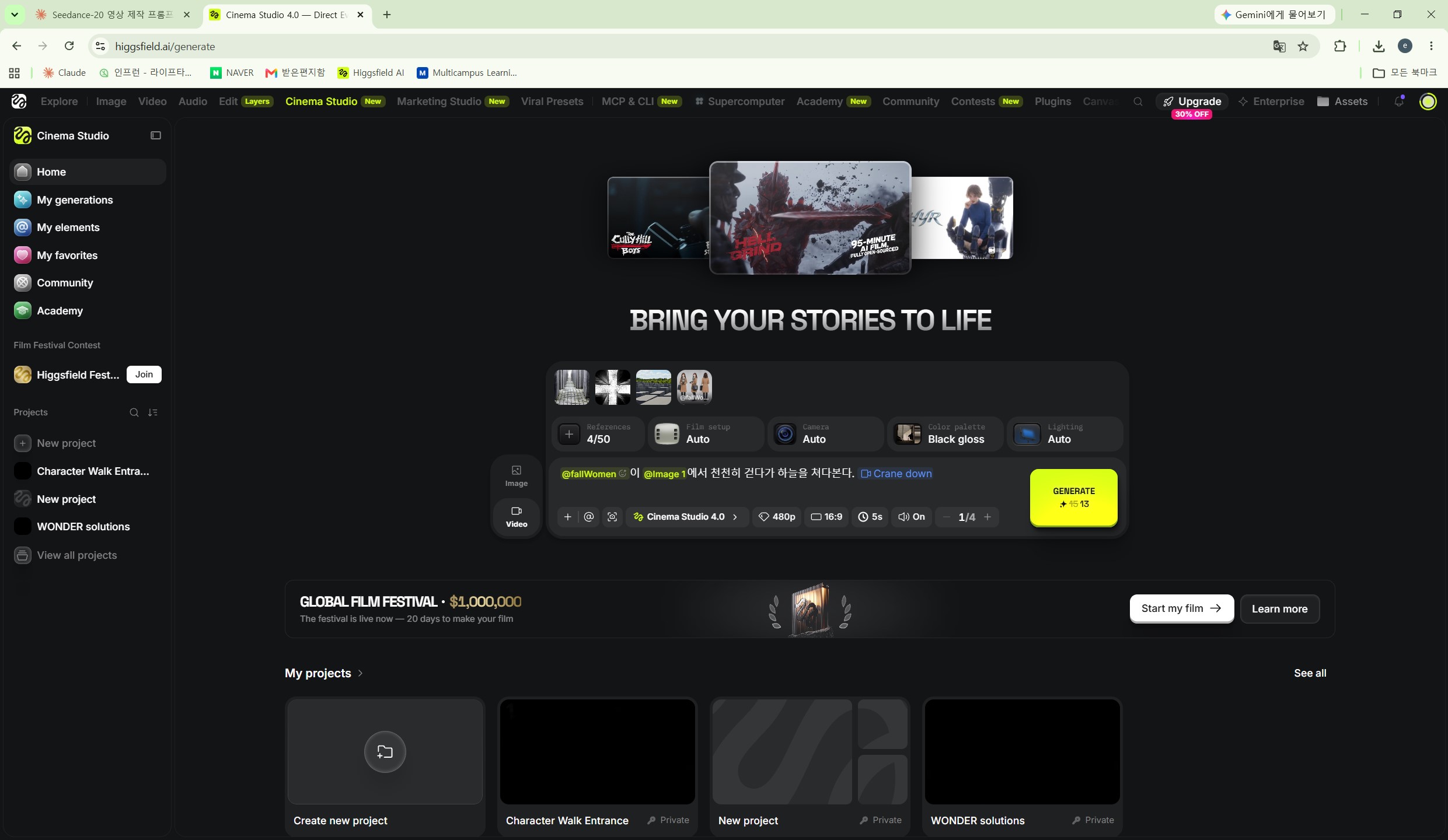Click Start my film button

click(1181, 608)
